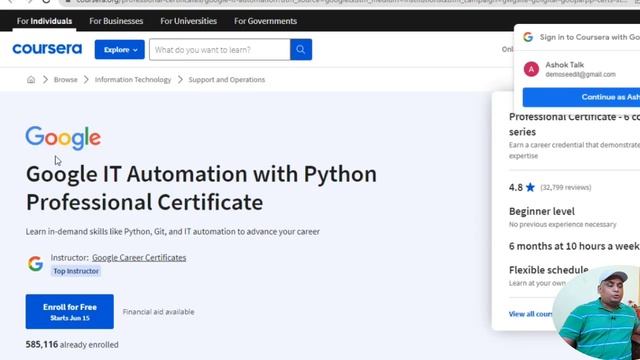Click the 'Beginner level' text
The image size is (640, 360).
coord(542,211)
